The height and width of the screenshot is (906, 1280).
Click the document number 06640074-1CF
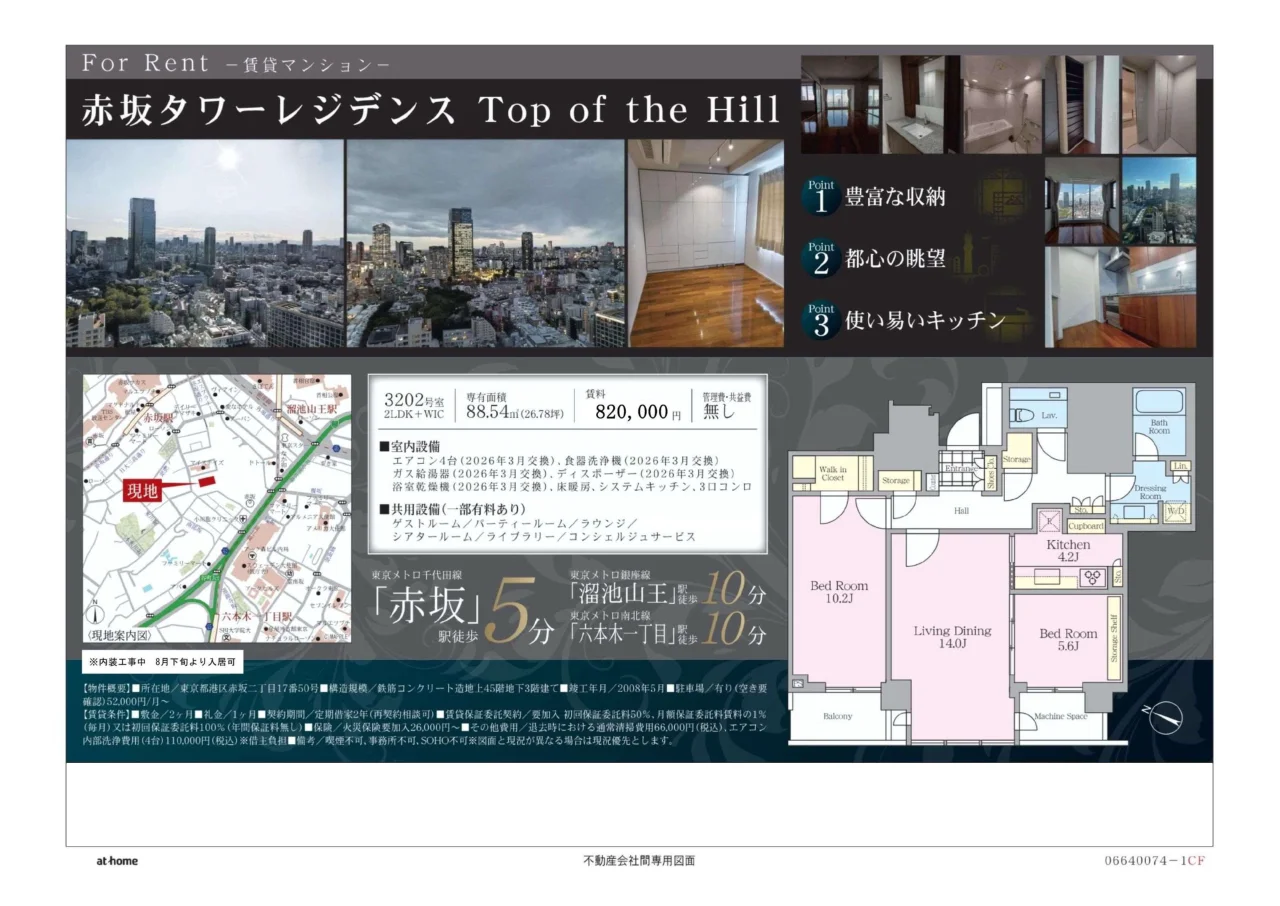1155,860
